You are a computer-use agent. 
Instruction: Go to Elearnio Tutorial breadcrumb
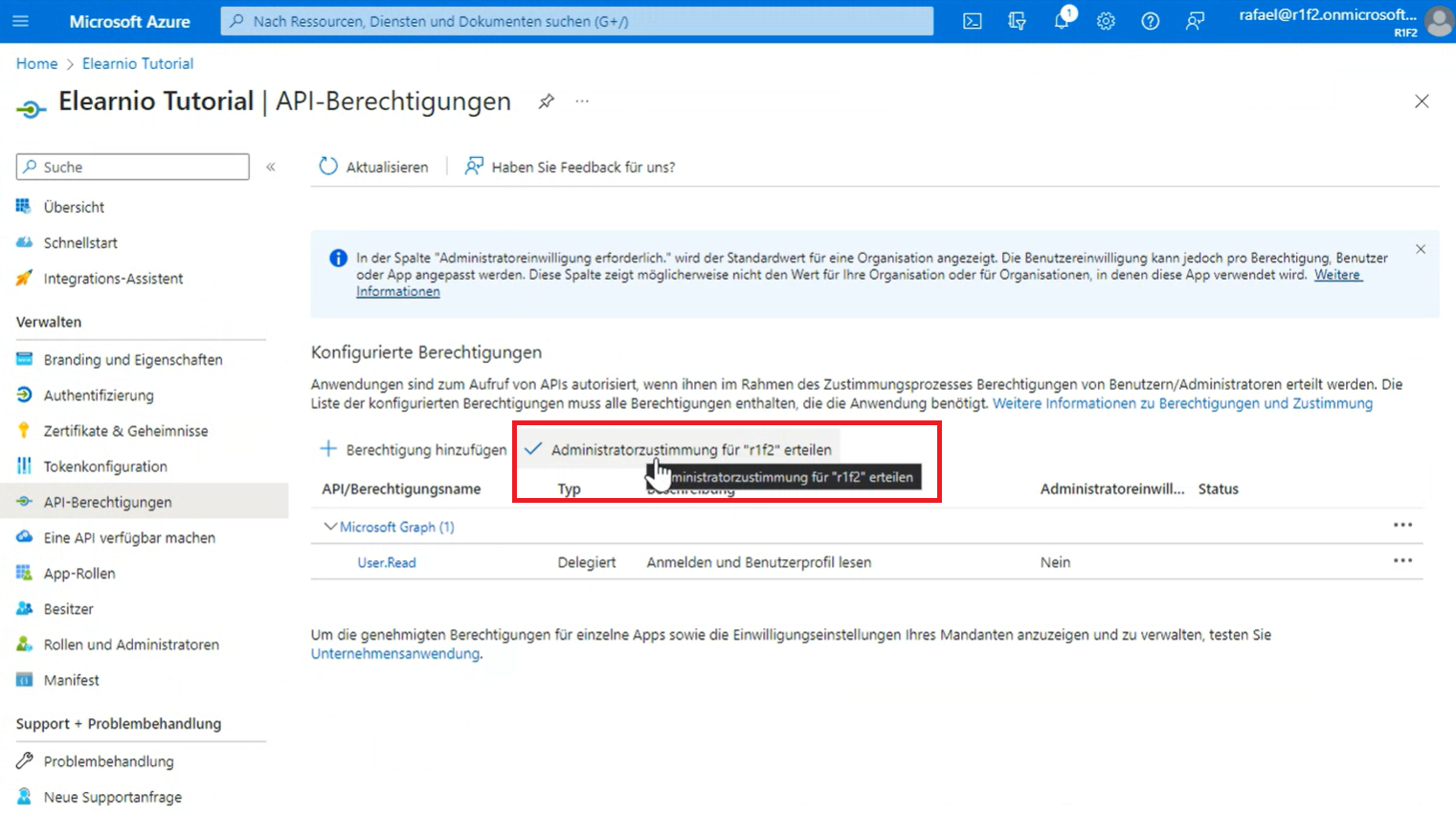point(138,63)
